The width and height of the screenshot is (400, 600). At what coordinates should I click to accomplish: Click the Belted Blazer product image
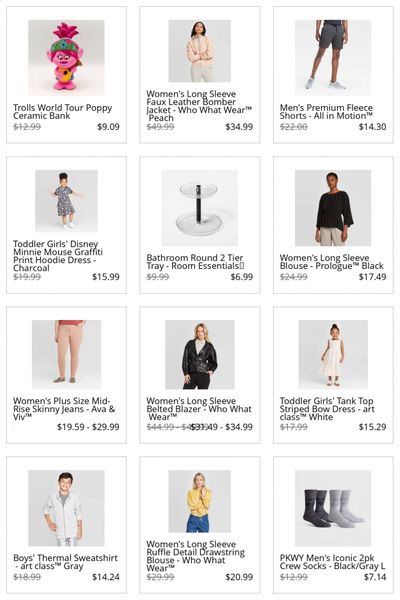click(x=199, y=354)
